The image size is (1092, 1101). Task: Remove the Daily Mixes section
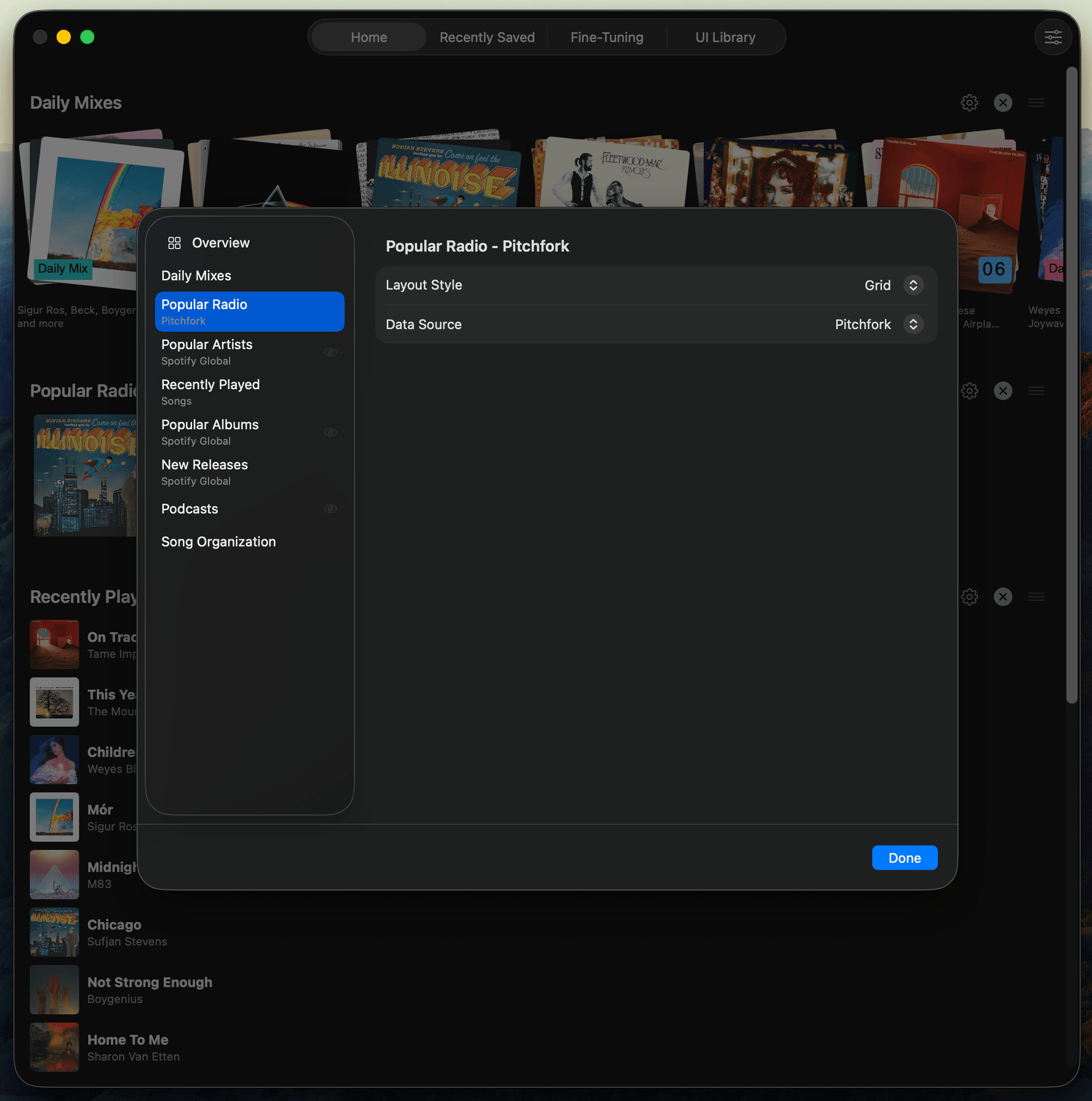(x=1003, y=102)
